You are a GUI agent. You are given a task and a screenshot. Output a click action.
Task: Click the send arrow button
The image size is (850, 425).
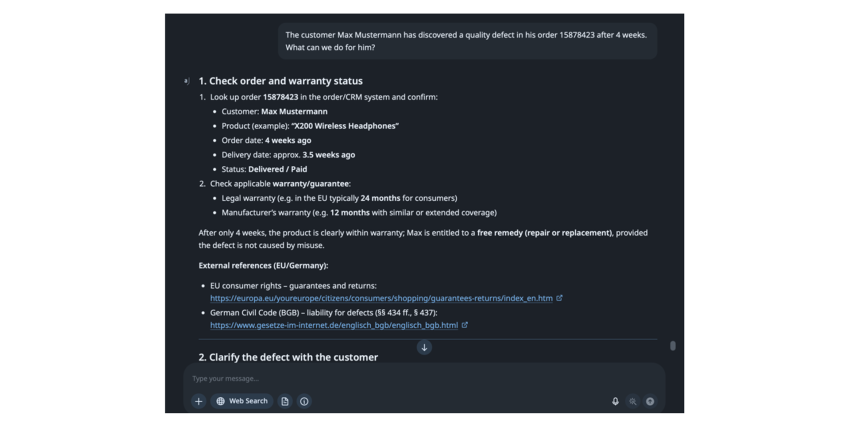coord(650,401)
